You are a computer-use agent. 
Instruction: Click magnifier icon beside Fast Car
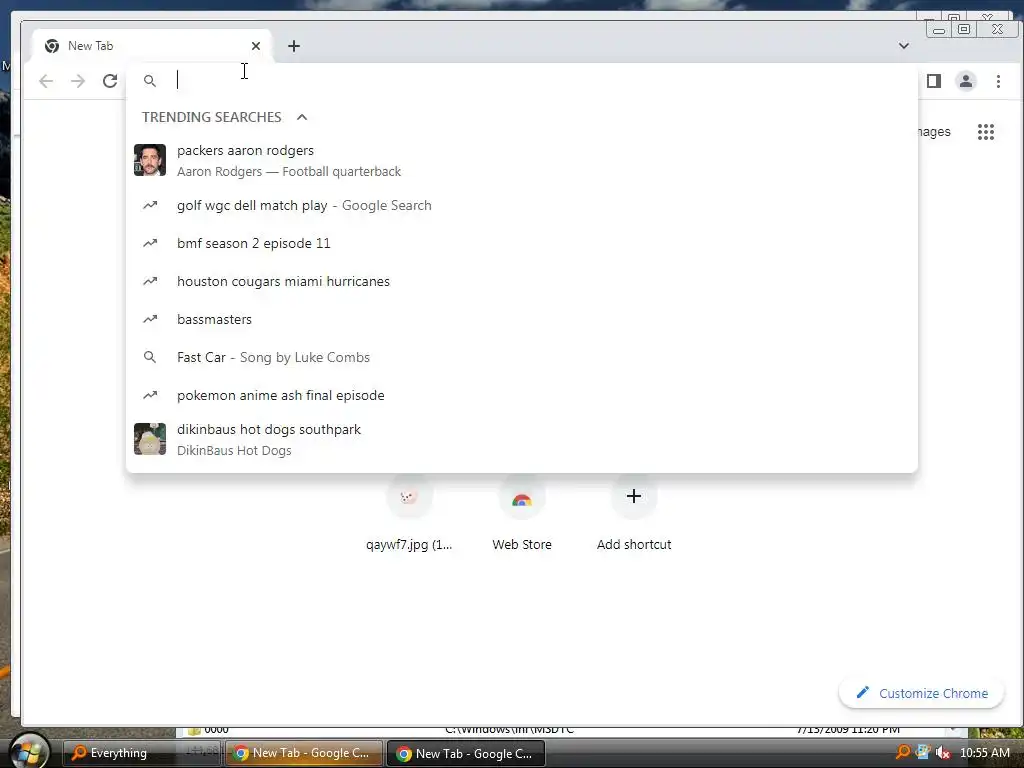[x=150, y=357]
